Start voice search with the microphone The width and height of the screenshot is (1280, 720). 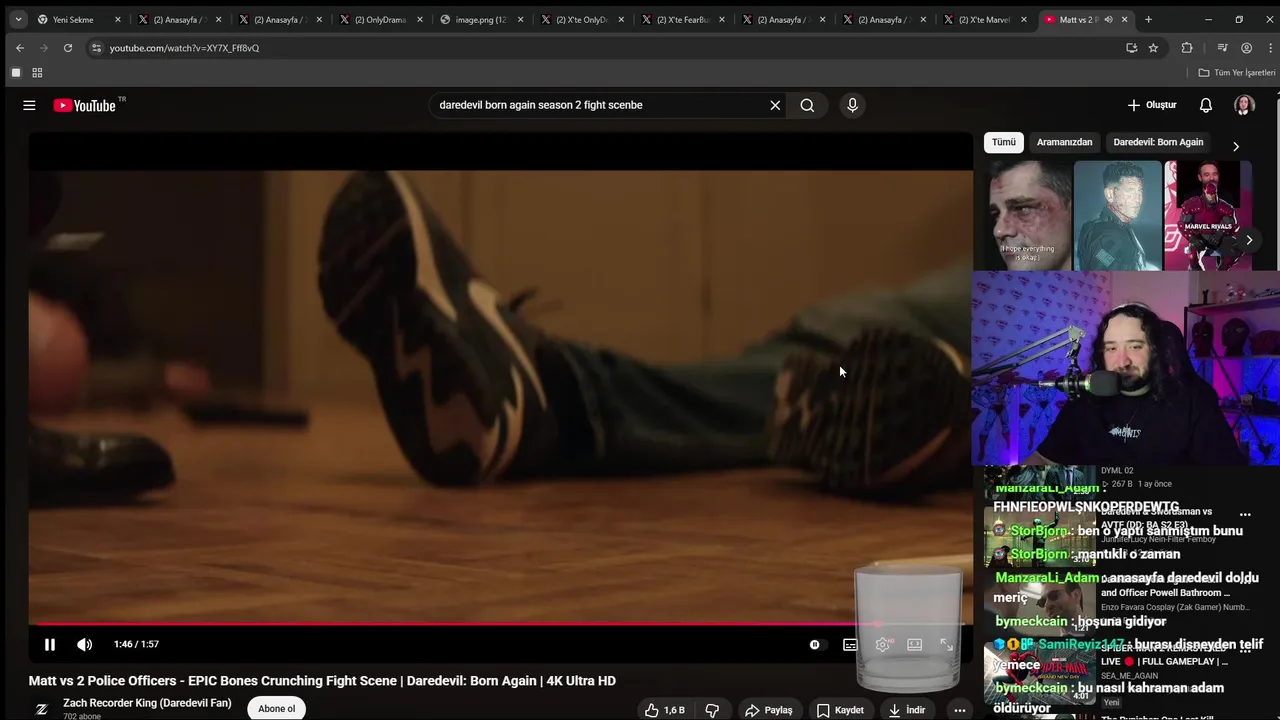click(x=852, y=105)
